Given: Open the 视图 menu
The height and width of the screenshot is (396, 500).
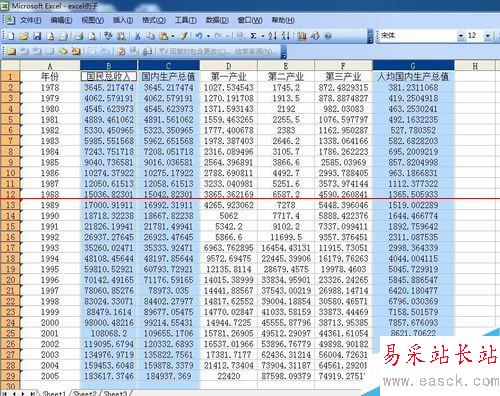Looking at the screenshot, I should pyautogui.click(x=93, y=20).
